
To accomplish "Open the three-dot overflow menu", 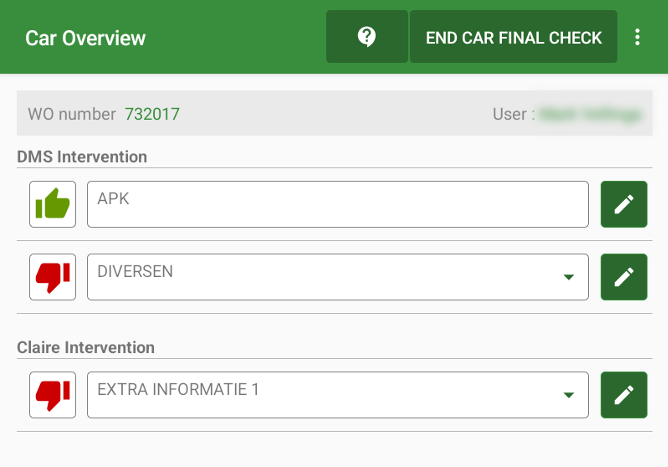I will (x=638, y=37).
